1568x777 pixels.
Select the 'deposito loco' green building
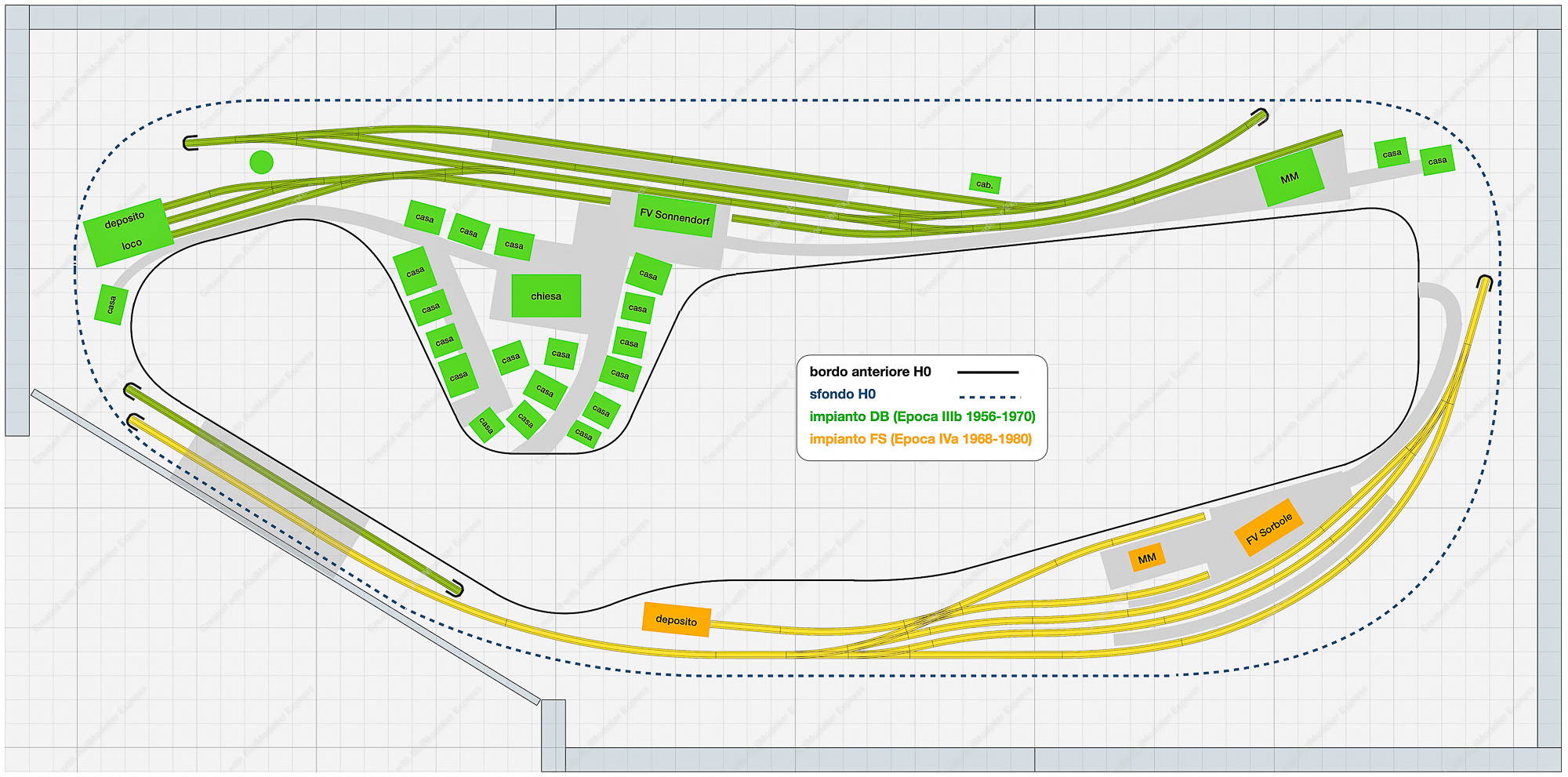[x=129, y=232]
